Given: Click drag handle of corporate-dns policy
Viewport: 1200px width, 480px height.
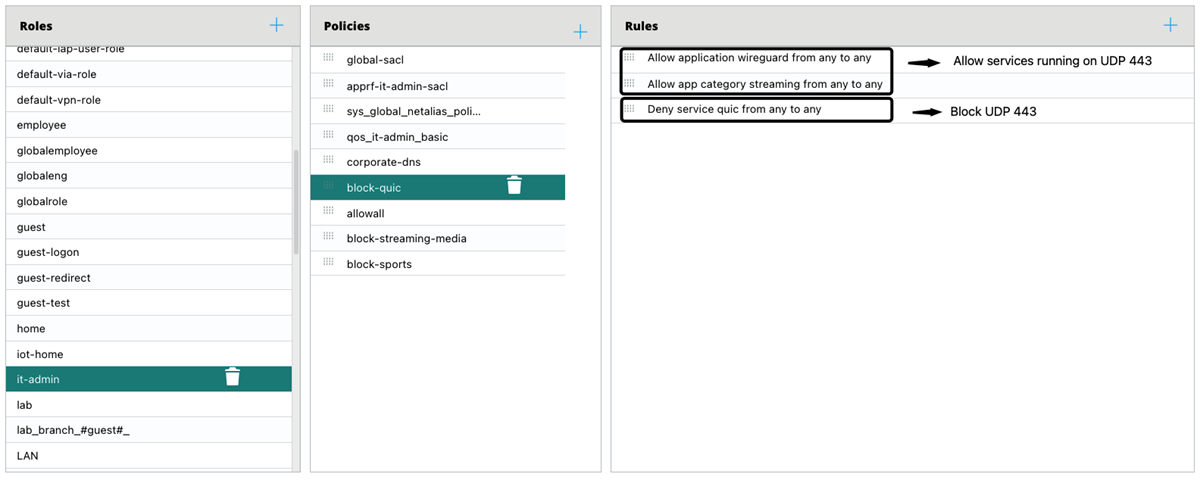Looking at the screenshot, I should click(x=328, y=160).
